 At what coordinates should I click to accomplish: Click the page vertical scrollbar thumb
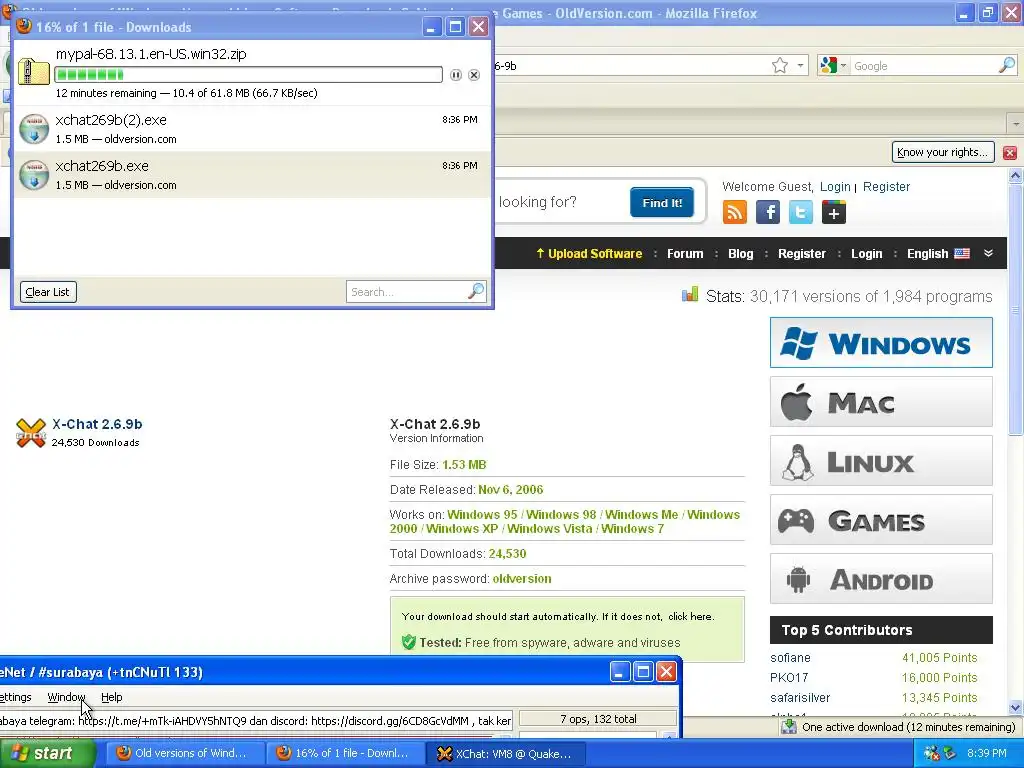(1015, 310)
